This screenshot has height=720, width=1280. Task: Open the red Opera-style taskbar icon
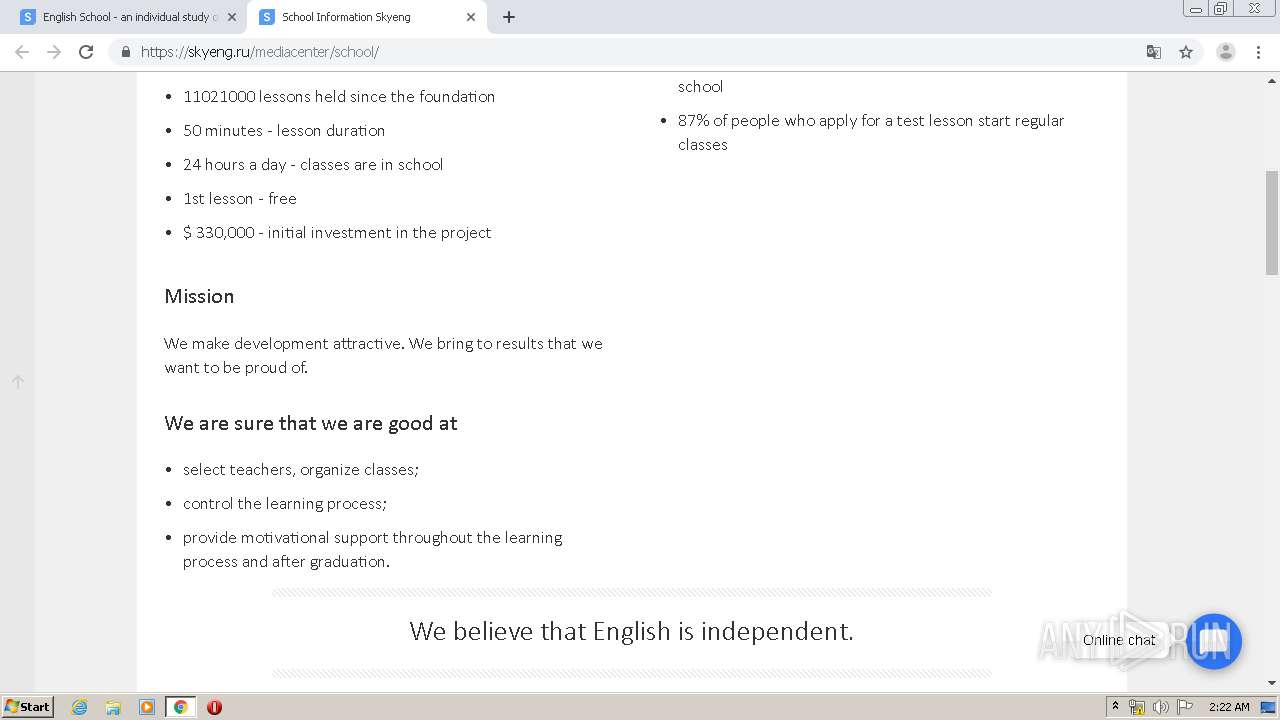point(214,707)
